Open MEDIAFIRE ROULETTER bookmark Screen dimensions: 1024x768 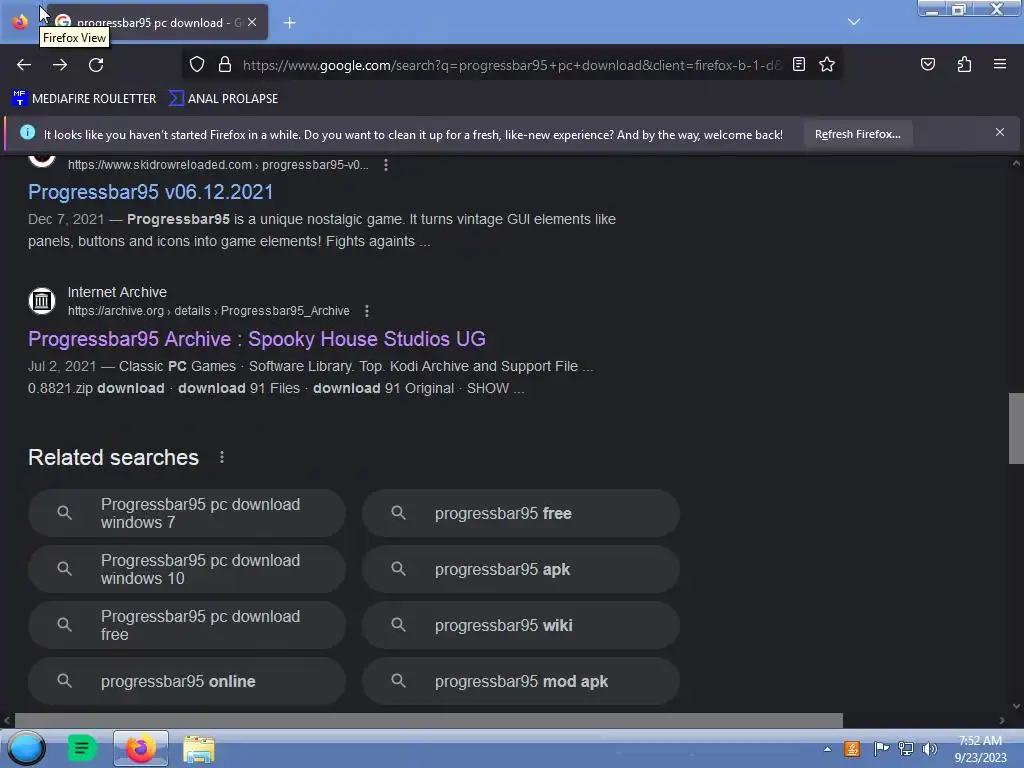pos(84,99)
